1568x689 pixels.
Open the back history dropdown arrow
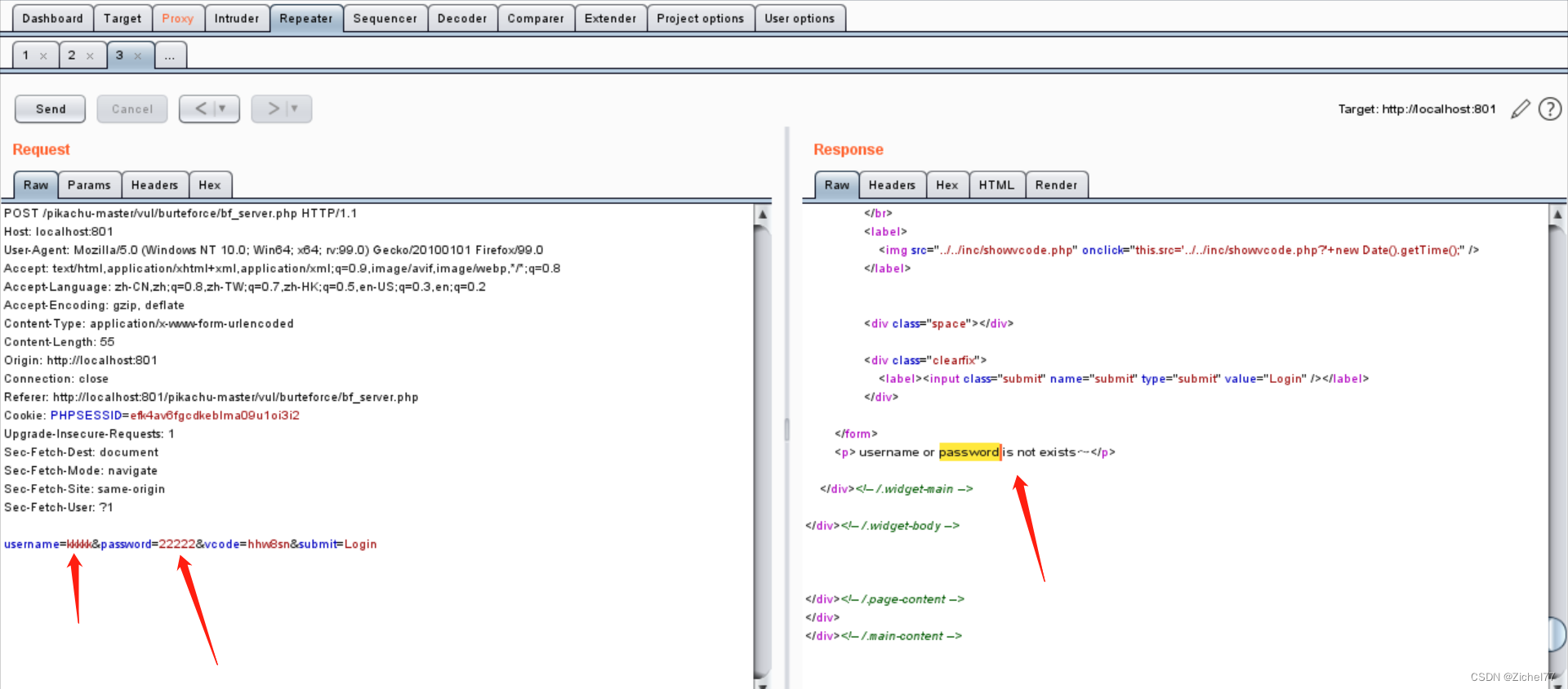[x=222, y=109]
